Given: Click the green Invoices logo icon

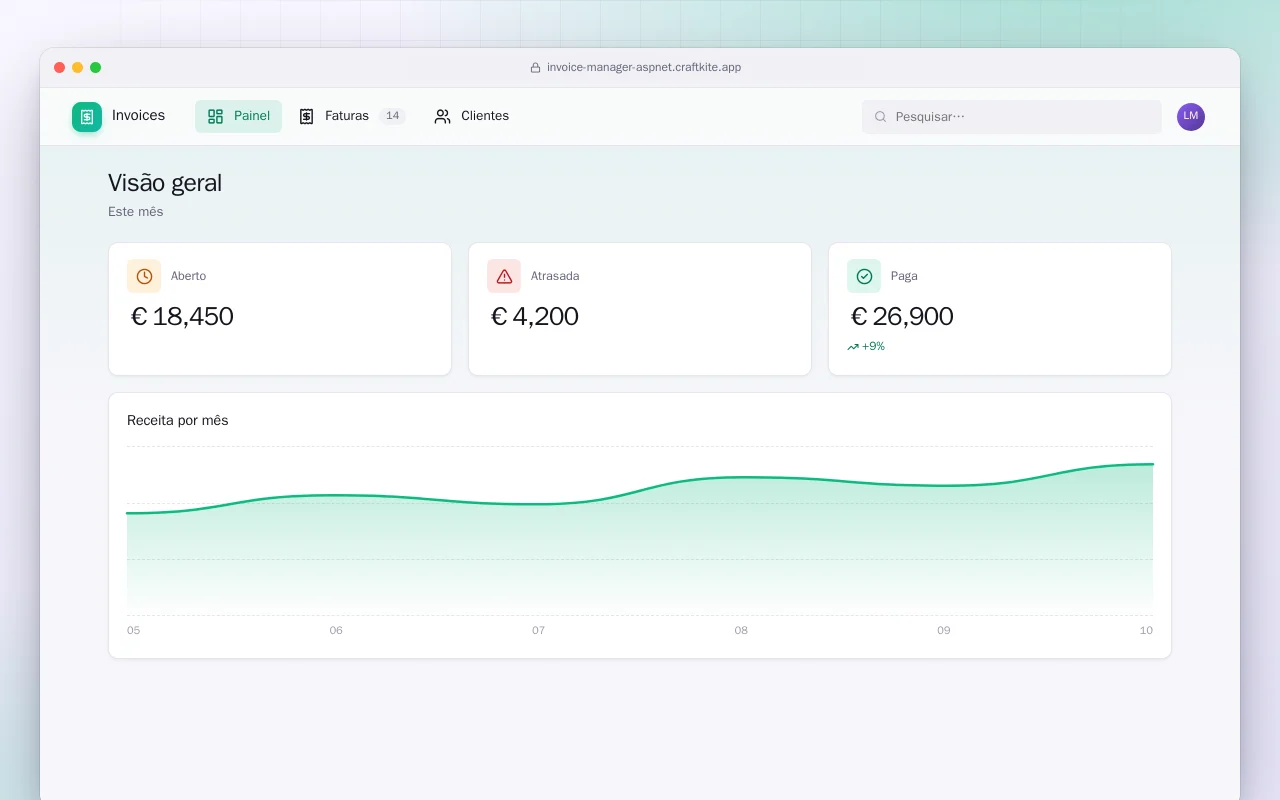Looking at the screenshot, I should [87, 117].
